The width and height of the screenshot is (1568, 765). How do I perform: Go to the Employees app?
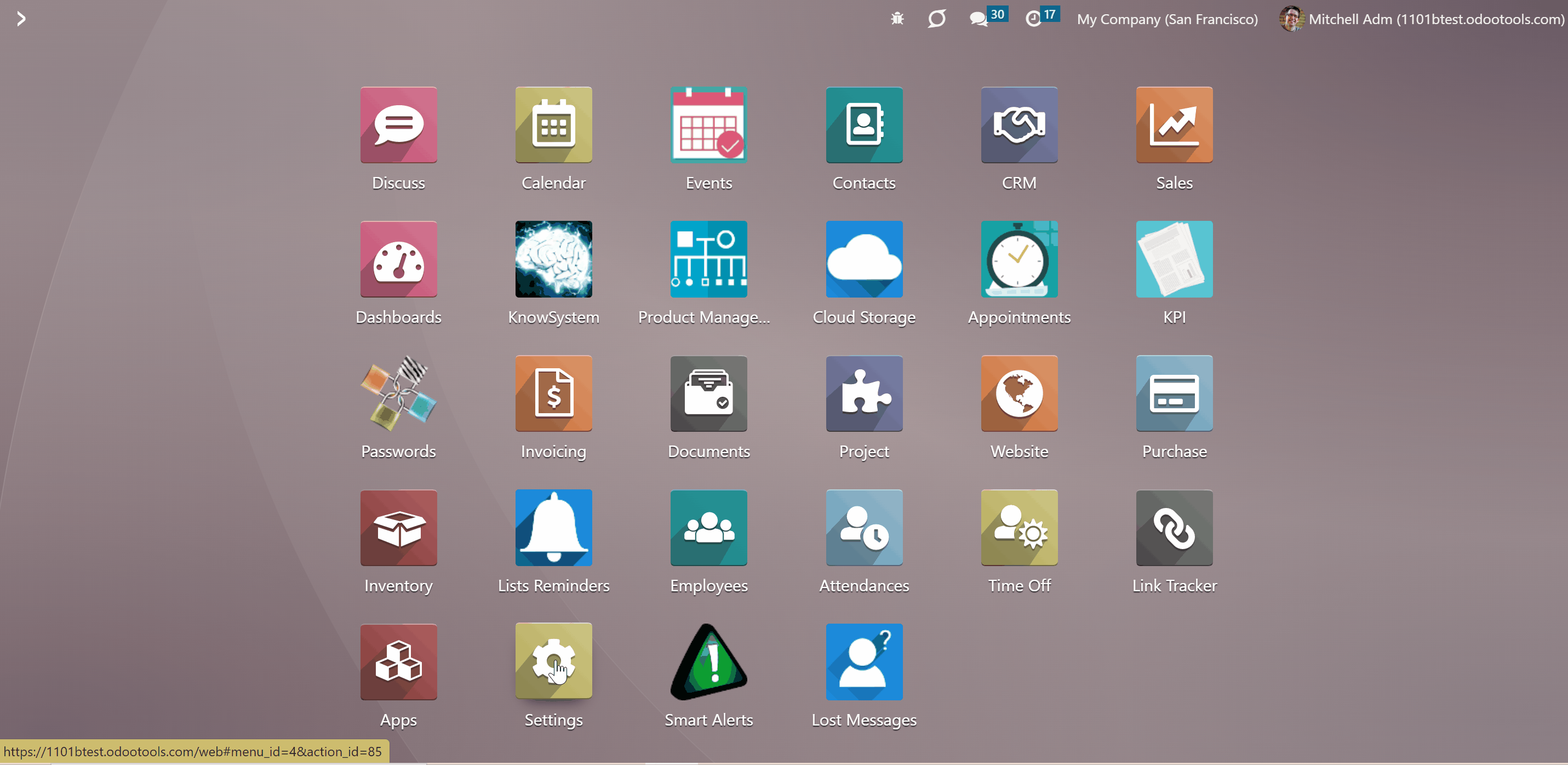tap(709, 528)
